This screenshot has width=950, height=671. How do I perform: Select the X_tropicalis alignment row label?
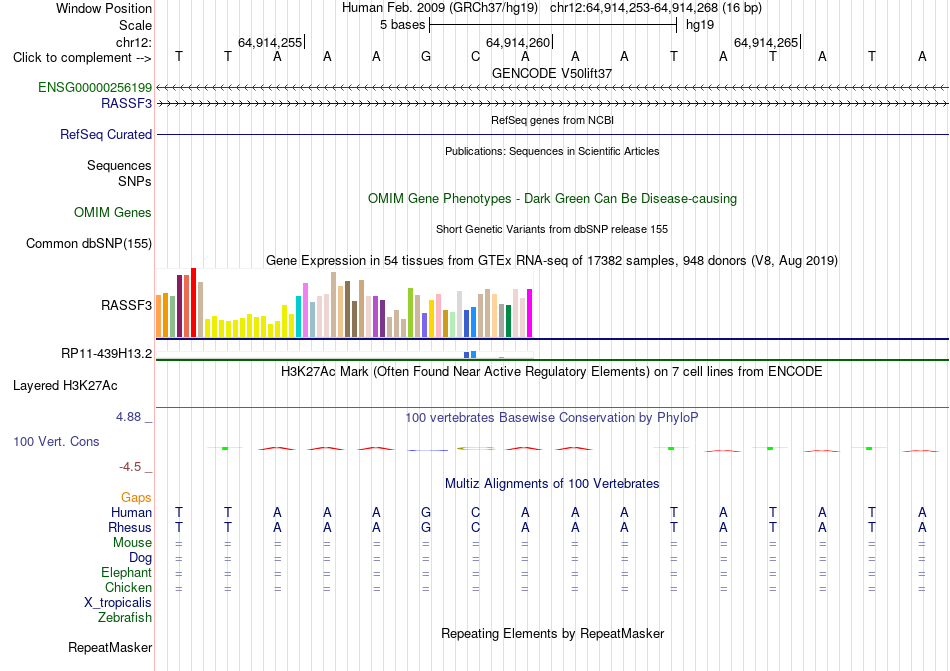click(118, 603)
